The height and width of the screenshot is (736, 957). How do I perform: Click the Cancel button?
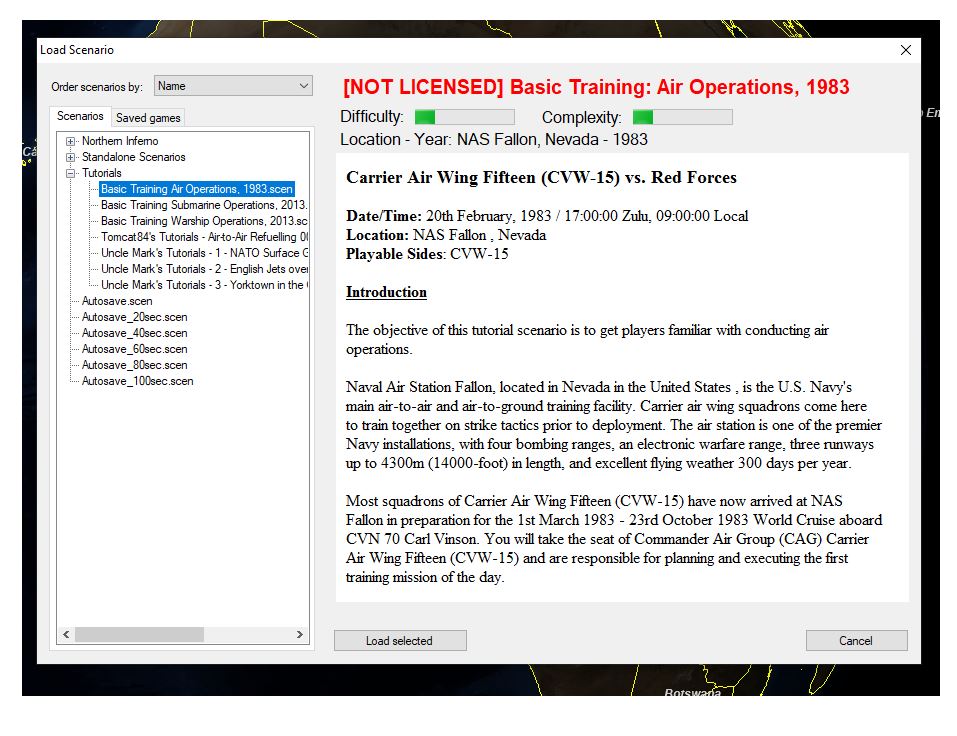click(x=856, y=641)
